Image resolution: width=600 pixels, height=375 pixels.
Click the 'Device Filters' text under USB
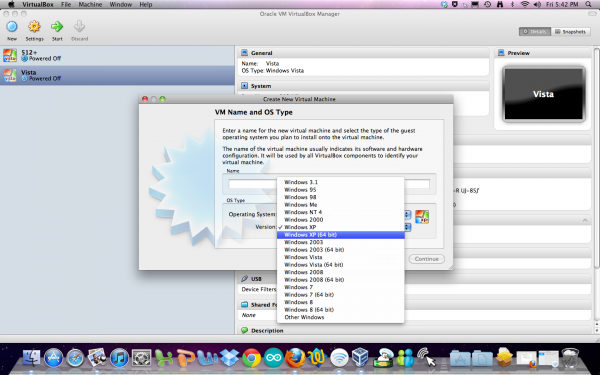tap(259, 289)
